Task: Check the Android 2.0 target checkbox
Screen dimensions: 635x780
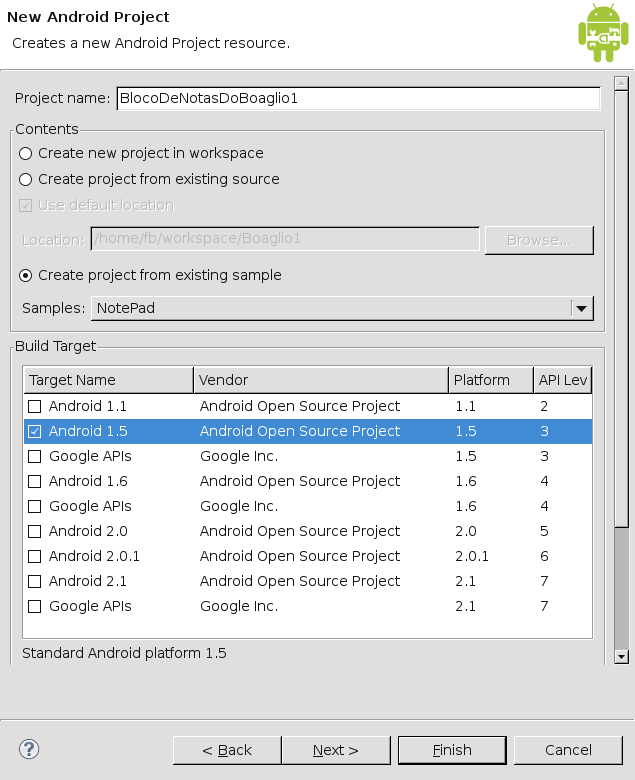Action: tap(34, 531)
